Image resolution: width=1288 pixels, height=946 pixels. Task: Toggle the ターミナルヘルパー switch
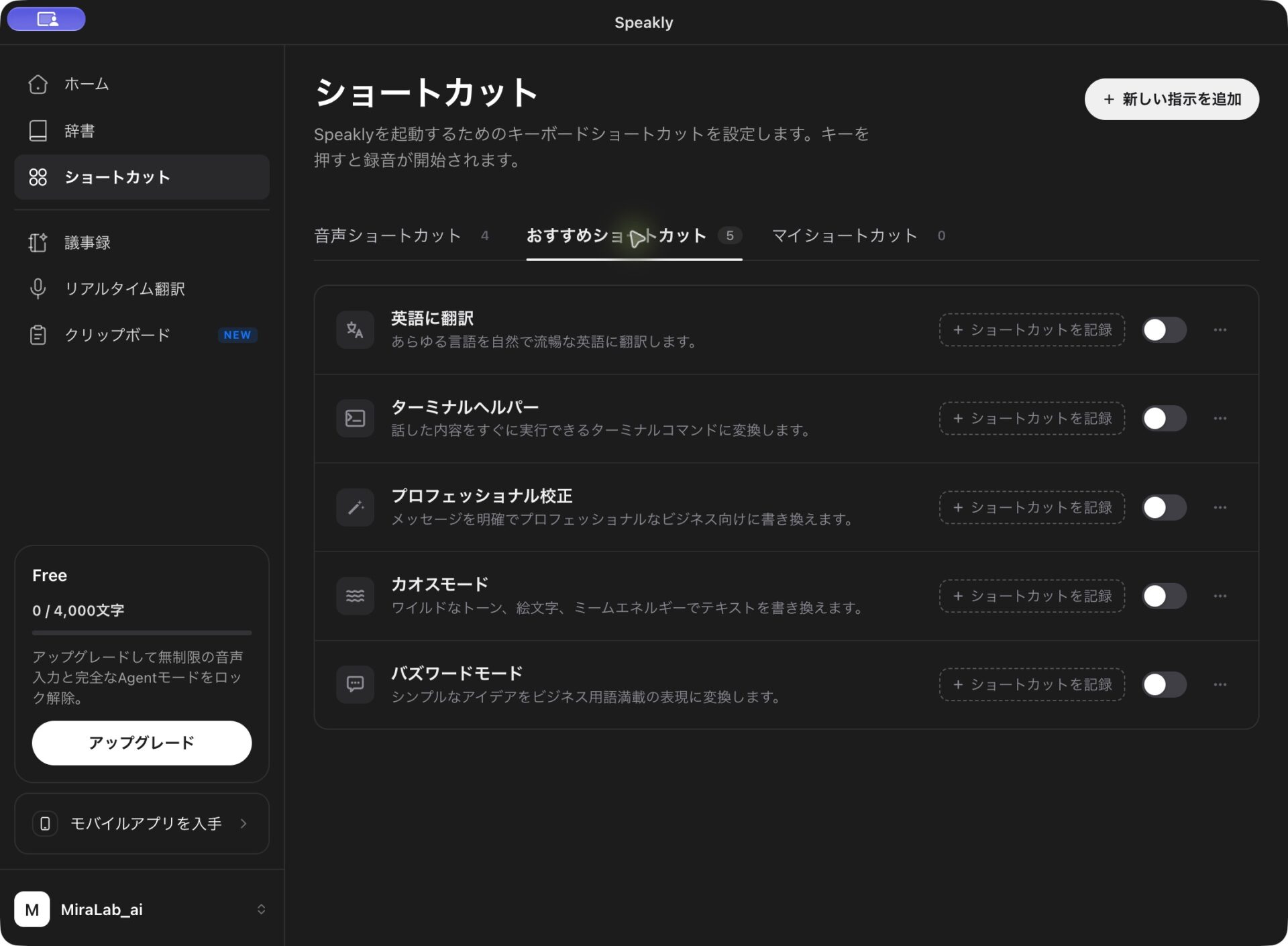tap(1165, 419)
